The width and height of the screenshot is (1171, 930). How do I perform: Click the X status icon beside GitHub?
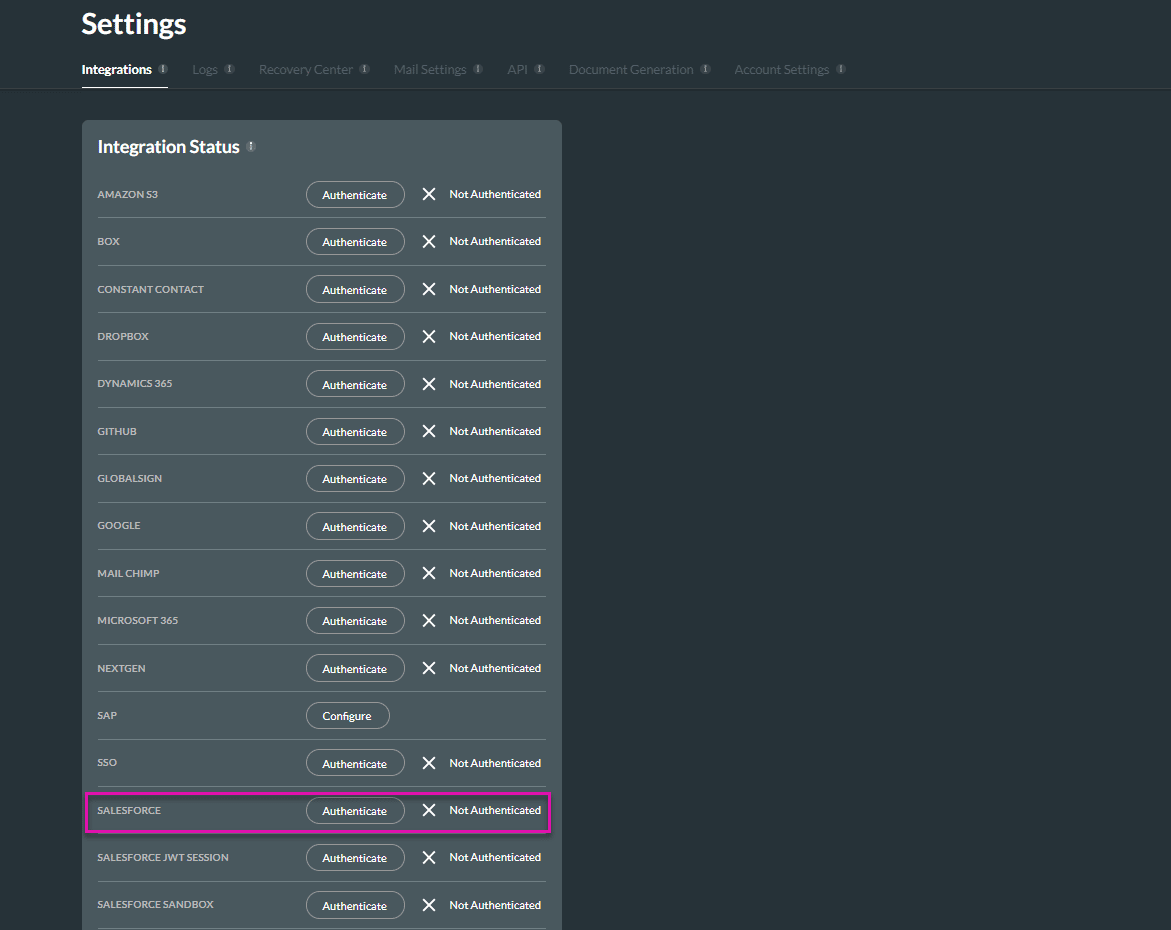tap(428, 431)
